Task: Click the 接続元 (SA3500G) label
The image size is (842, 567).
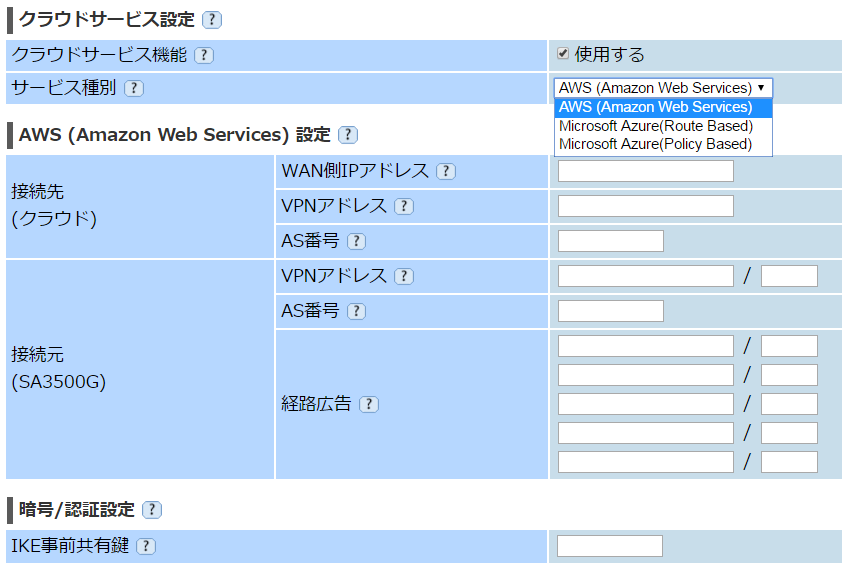Action: [59, 368]
